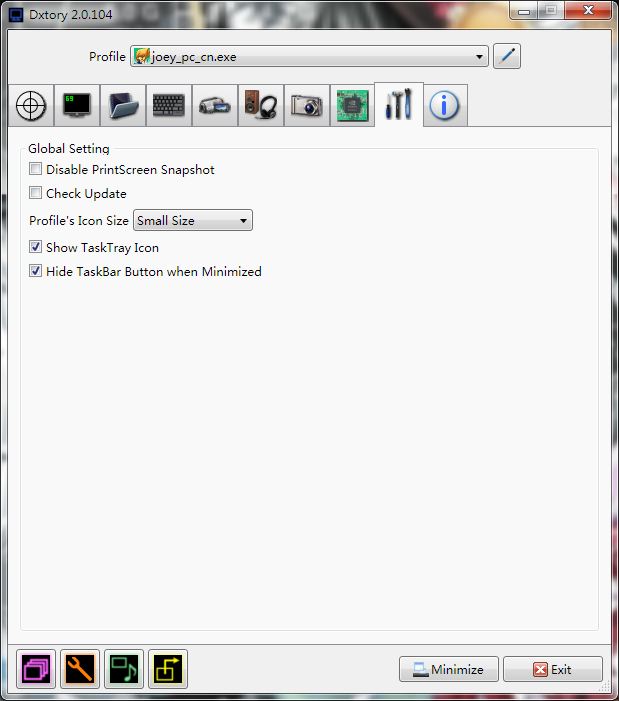Viewport: 619px width, 701px height.
Task: Open the speaker and headphones audio tab
Action: tap(261, 106)
